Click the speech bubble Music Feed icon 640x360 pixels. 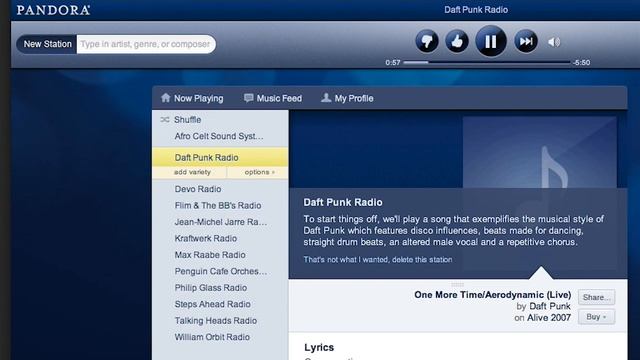click(x=248, y=98)
